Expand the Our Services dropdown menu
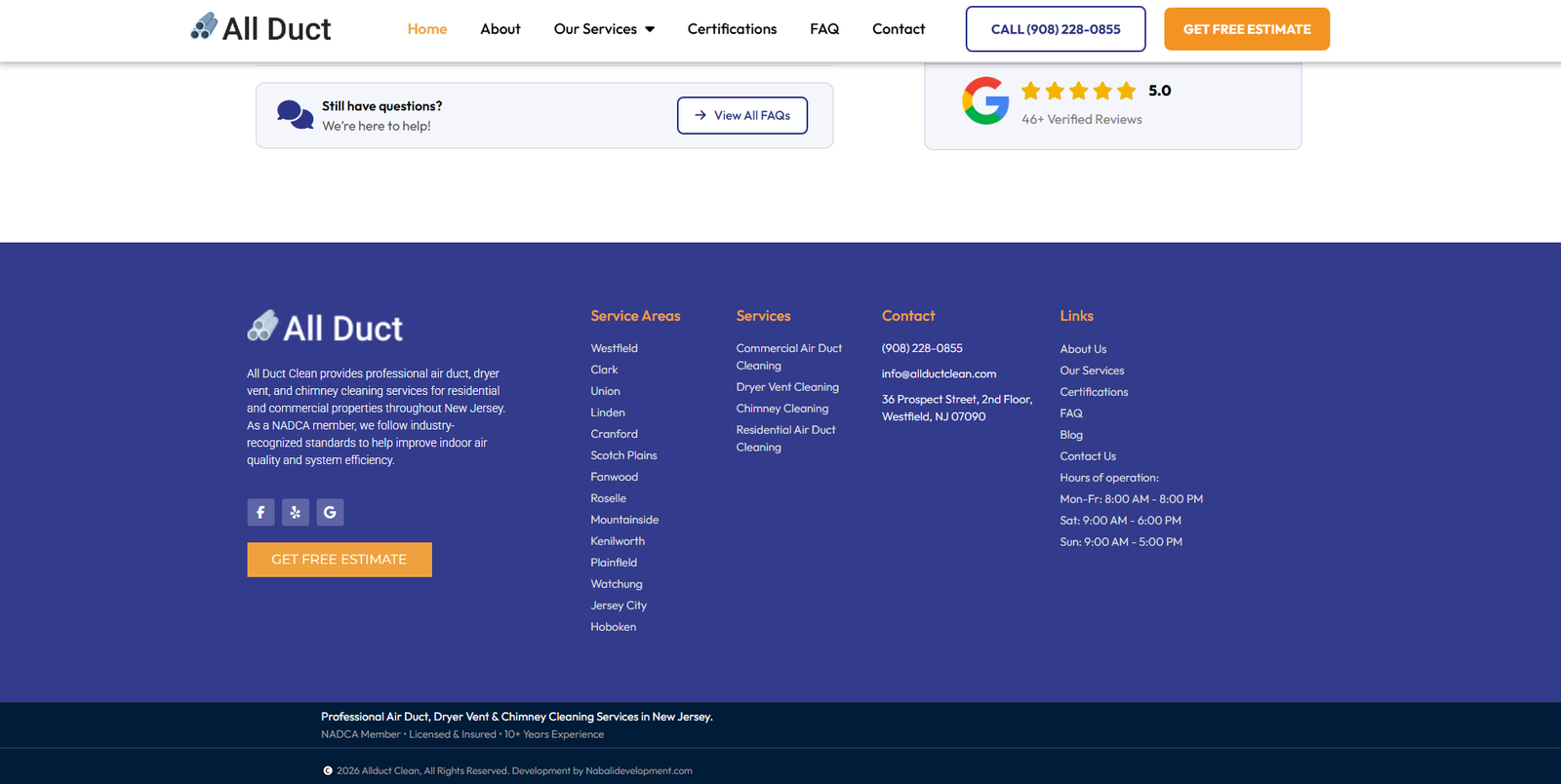The height and width of the screenshot is (784, 1561). coord(604,29)
